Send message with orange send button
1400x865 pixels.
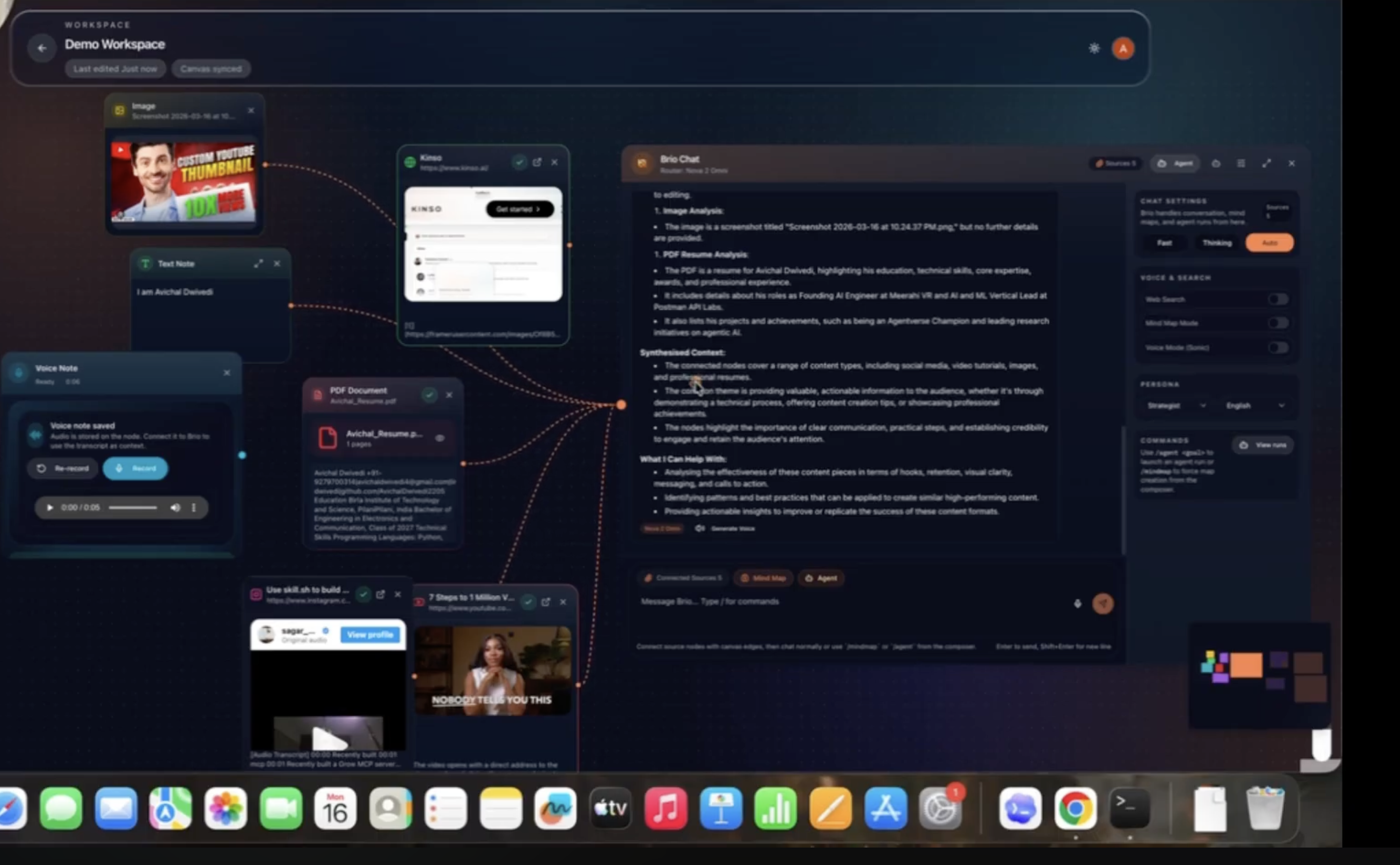[1103, 603]
